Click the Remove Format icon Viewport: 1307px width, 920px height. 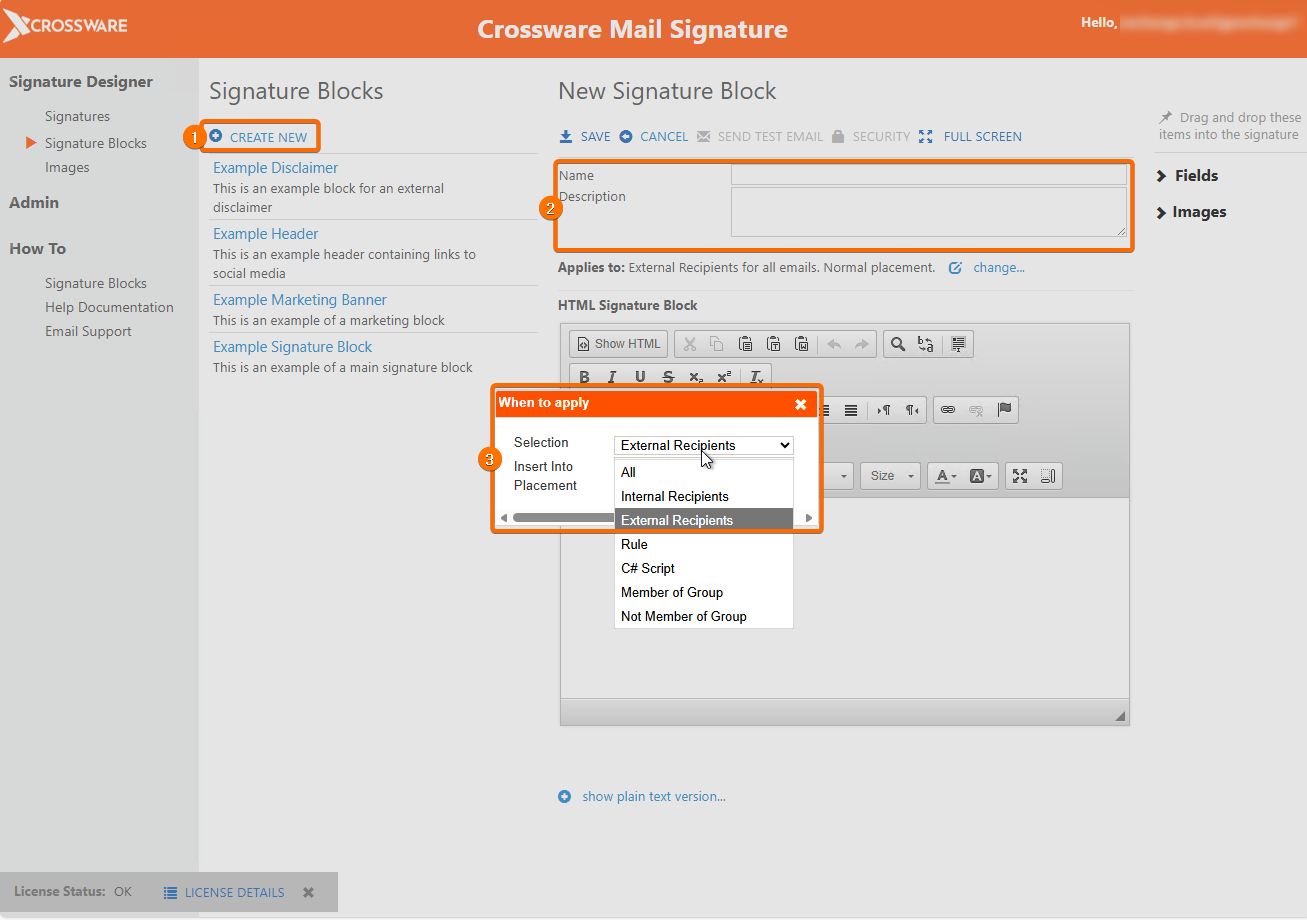click(756, 377)
